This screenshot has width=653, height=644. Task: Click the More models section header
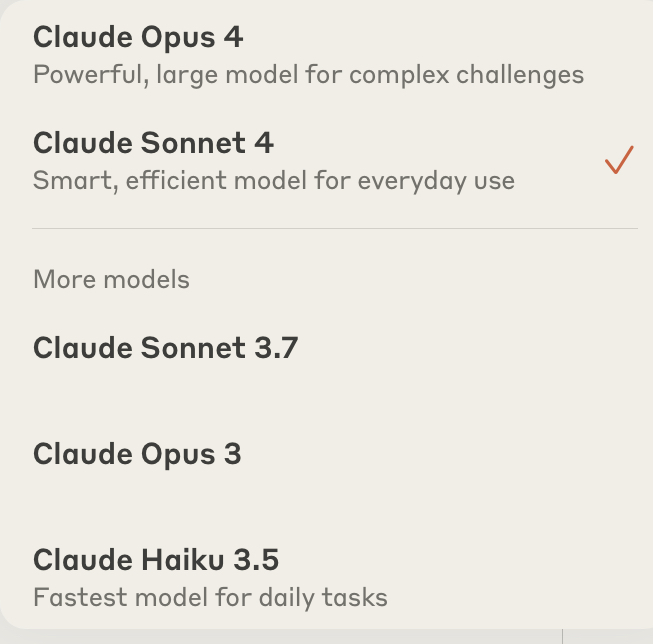coord(111,279)
